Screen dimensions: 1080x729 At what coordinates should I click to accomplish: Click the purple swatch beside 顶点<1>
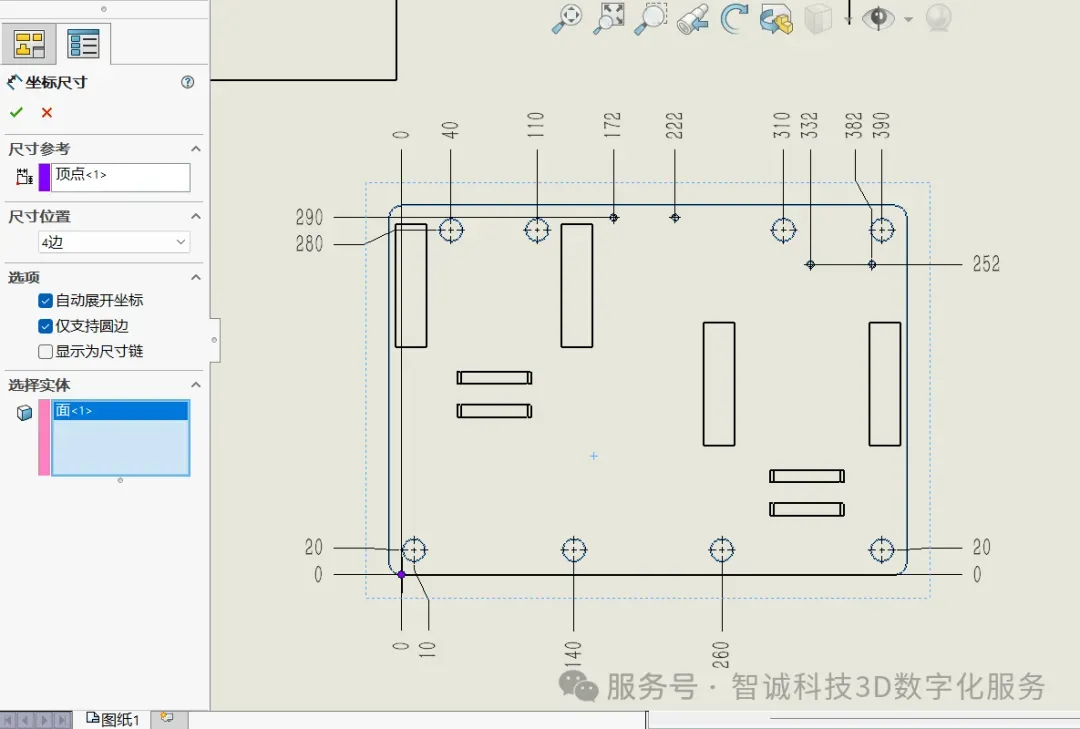pyautogui.click(x=44, y=177)
